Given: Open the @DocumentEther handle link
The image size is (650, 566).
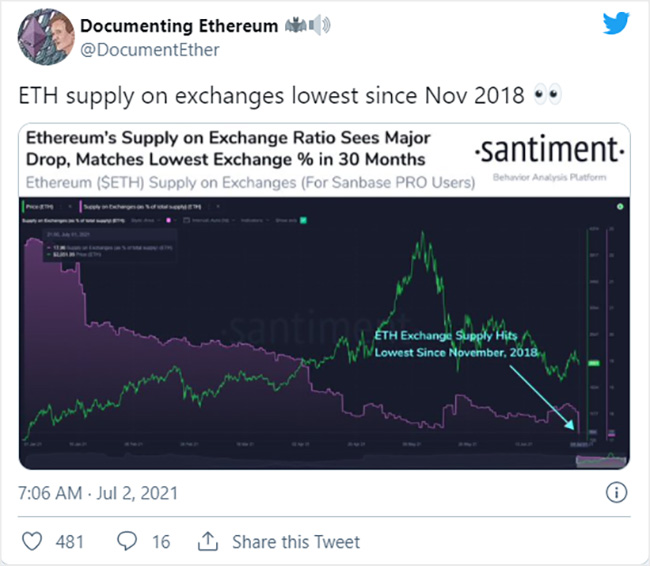Looking at the screenshot, I should (x=150, y=50).
